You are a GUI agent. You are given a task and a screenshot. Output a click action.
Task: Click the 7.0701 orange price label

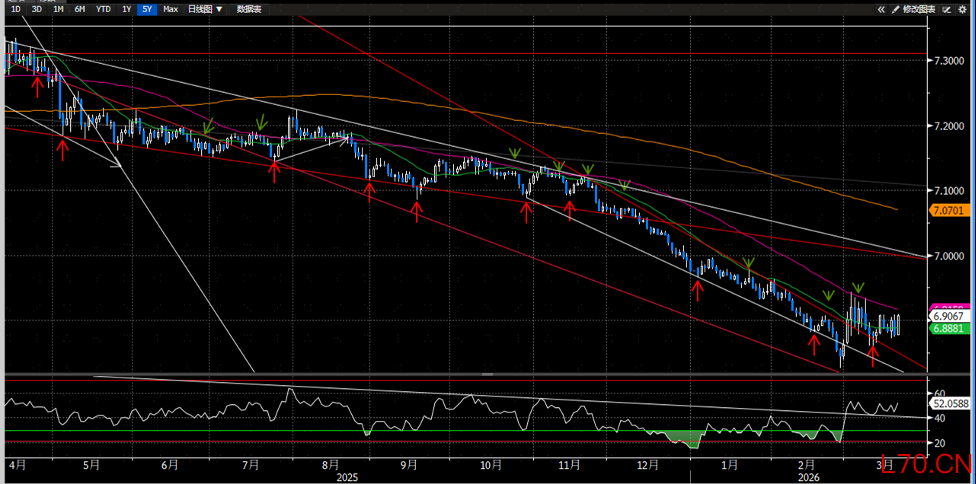point(946,211)
